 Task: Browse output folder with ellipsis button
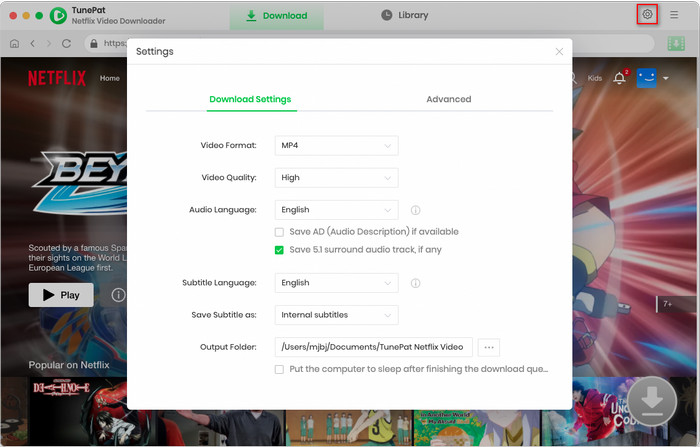488,347
